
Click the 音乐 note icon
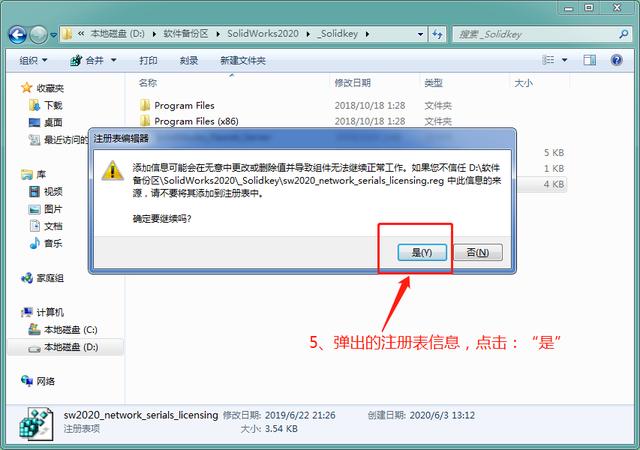[x=35, y=243]
